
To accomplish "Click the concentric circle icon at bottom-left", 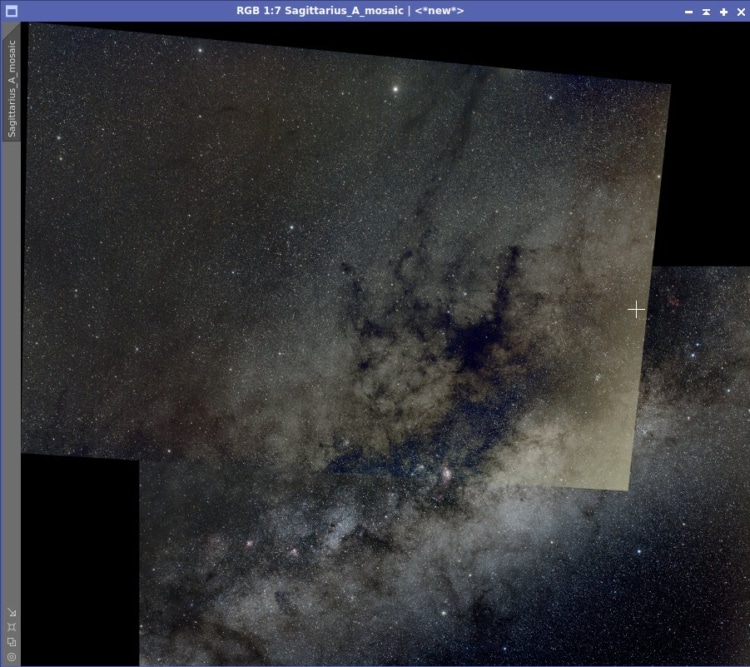I will (x=12, y=657).
